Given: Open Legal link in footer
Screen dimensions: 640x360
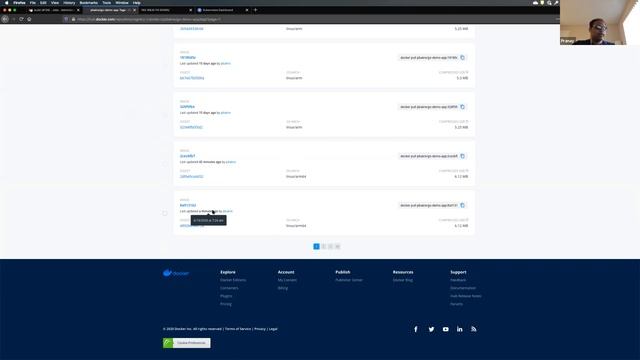Looking at the screenshot, I should (273, 329).
